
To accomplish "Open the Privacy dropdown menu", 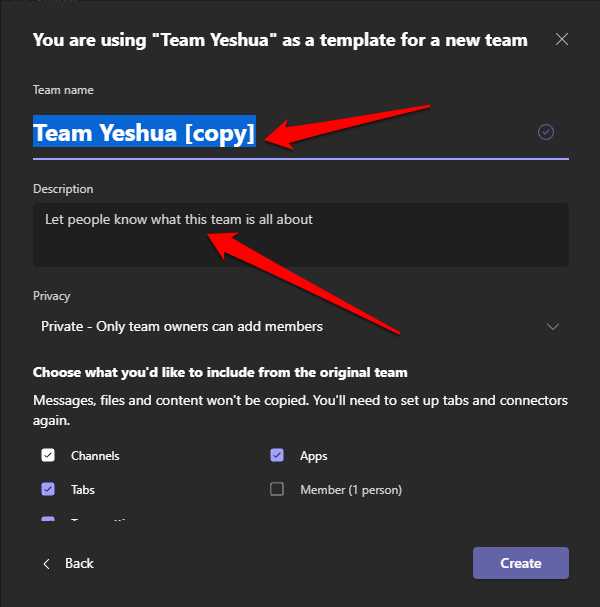I will click(300, 326).
